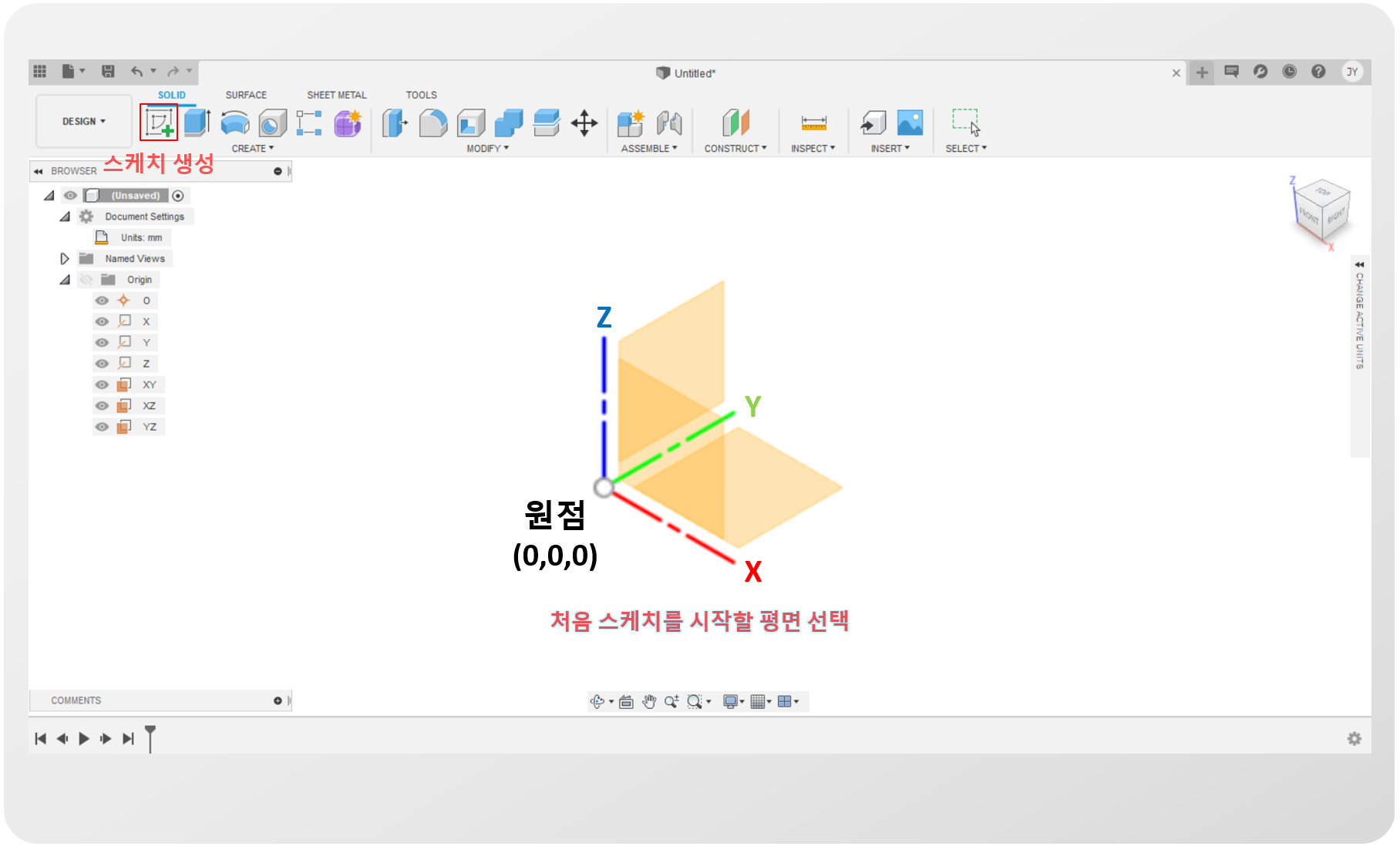Screen dimensions: 1400x853
Task: Select the Press Pull tool
Action: pos(395,123)
